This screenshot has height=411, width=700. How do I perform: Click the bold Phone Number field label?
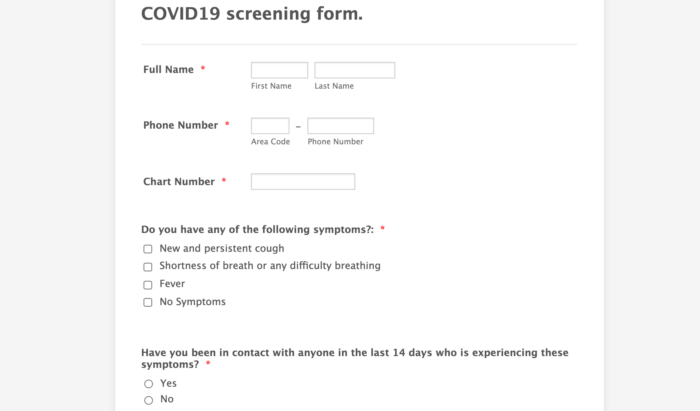pyautogui.click(x=180, y=126)
